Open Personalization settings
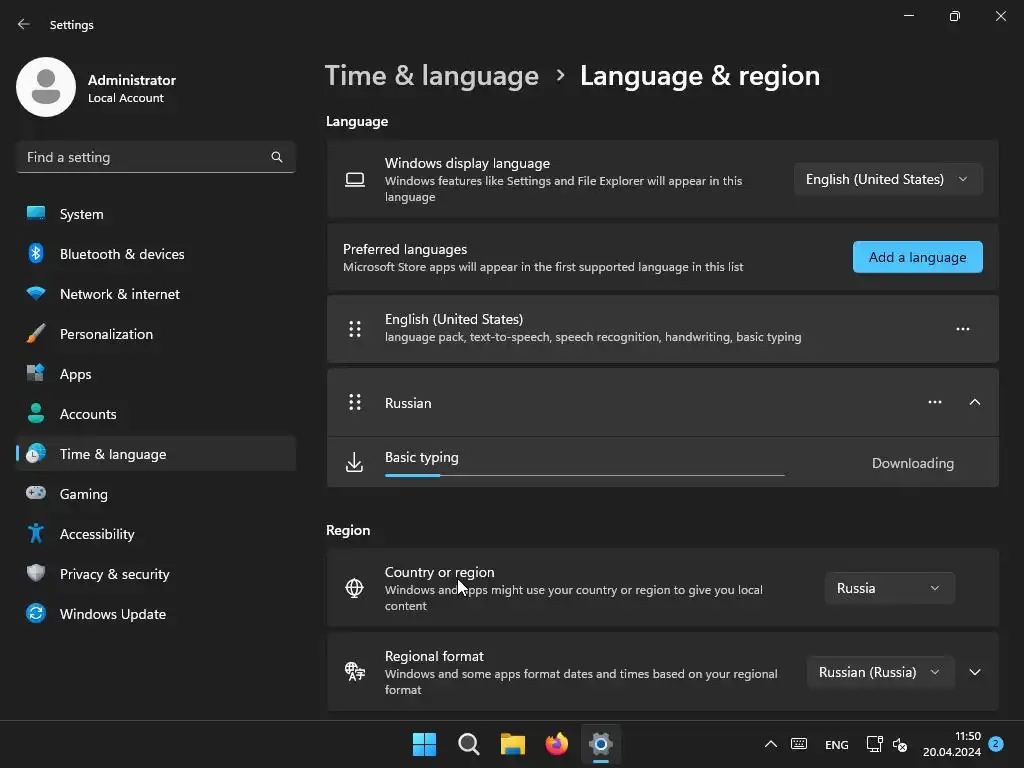The image size is (1024, 768). (155, 334)
